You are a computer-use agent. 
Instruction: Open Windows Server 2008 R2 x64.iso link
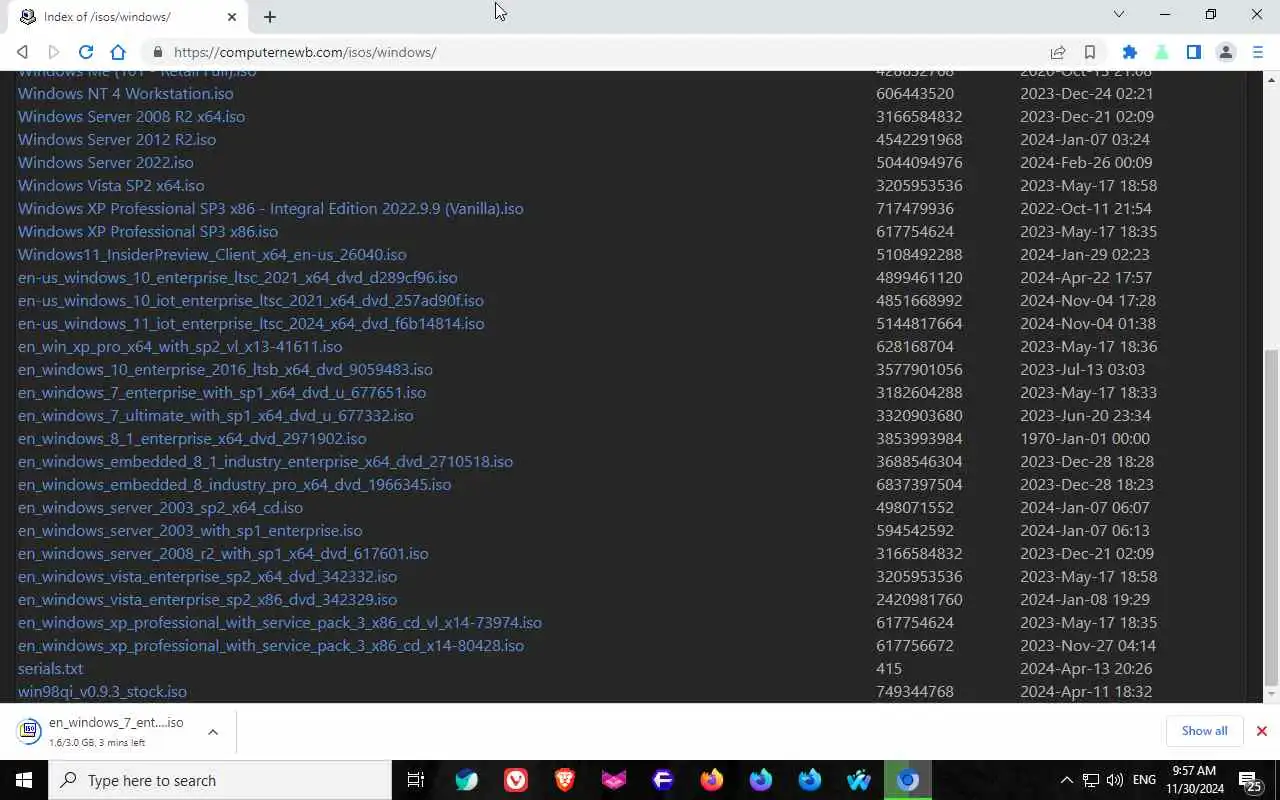[x=131, y=116]
